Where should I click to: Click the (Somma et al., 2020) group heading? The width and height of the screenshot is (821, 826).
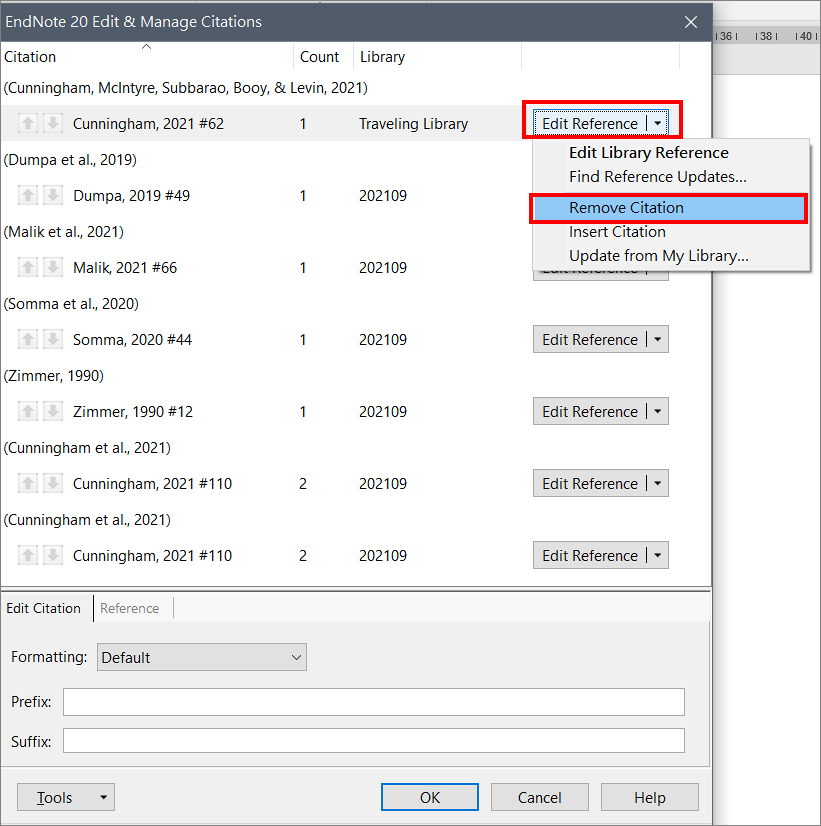(71, 303)
